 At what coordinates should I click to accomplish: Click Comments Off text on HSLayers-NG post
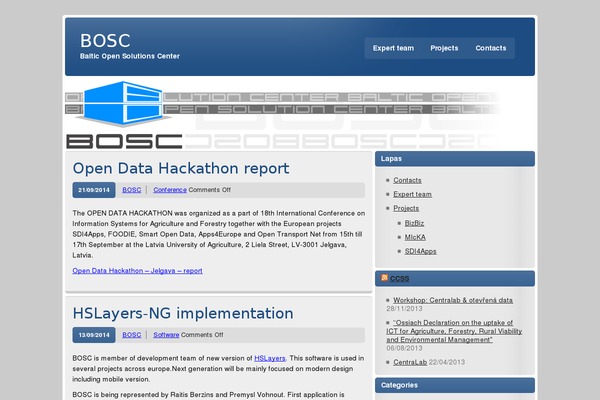pos(202,335)
